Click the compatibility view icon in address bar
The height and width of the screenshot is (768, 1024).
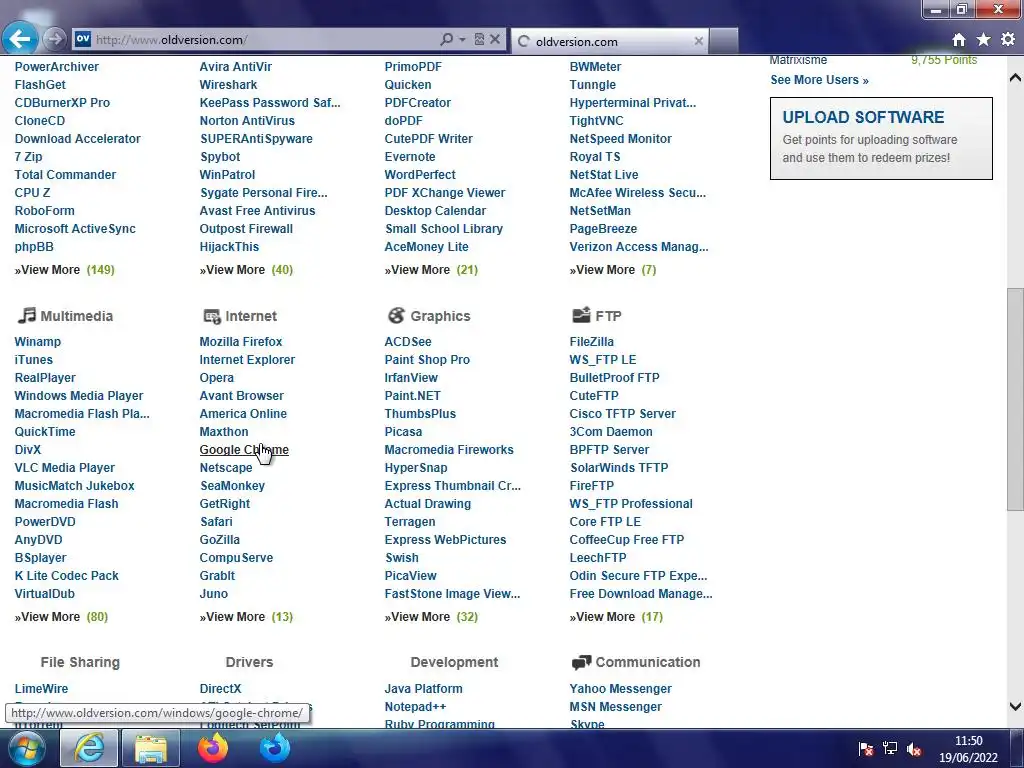[x=479, y=39]
